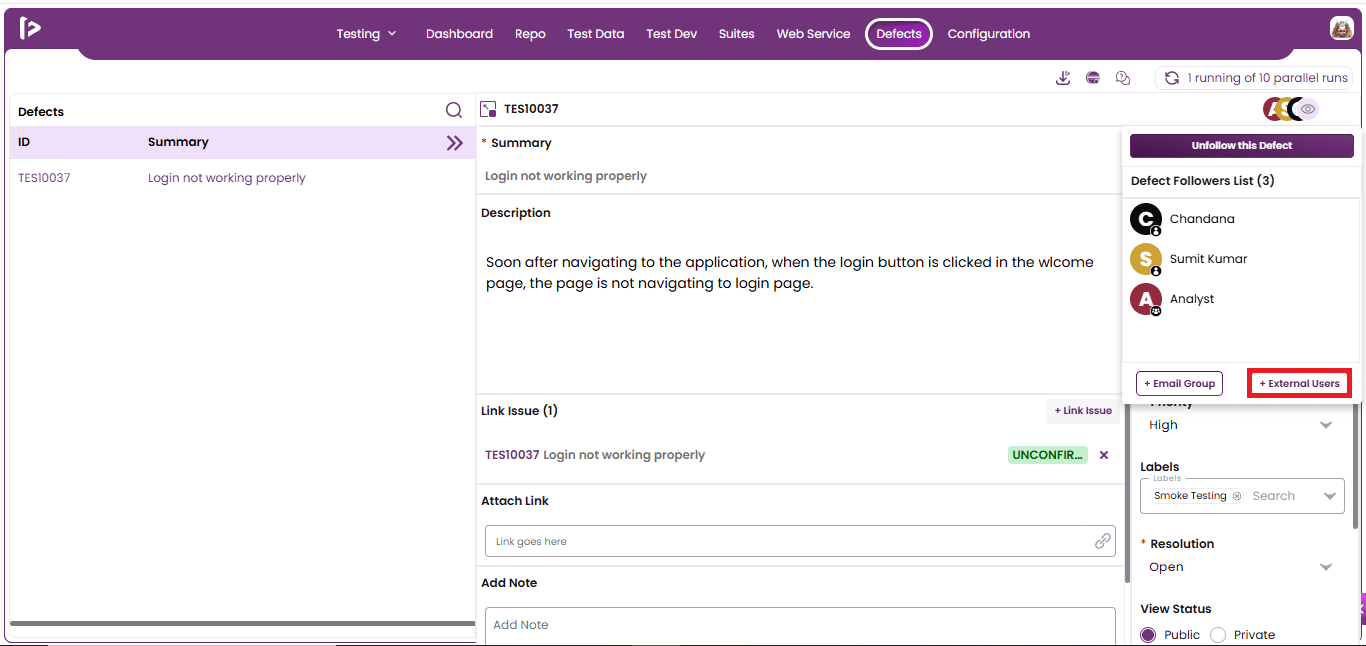Remove linked issue TES10037 with X
This screenshot has width=1366, height=646.
point(1104,455)
